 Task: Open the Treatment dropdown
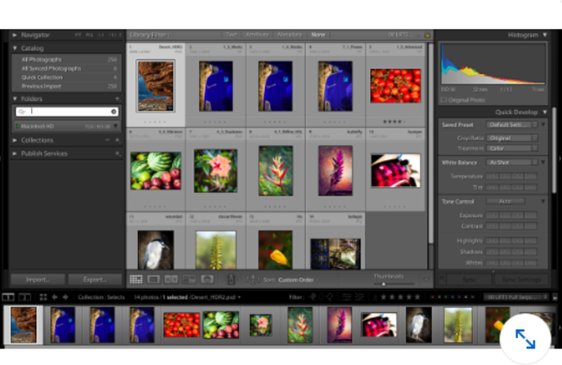coord(512,148)
